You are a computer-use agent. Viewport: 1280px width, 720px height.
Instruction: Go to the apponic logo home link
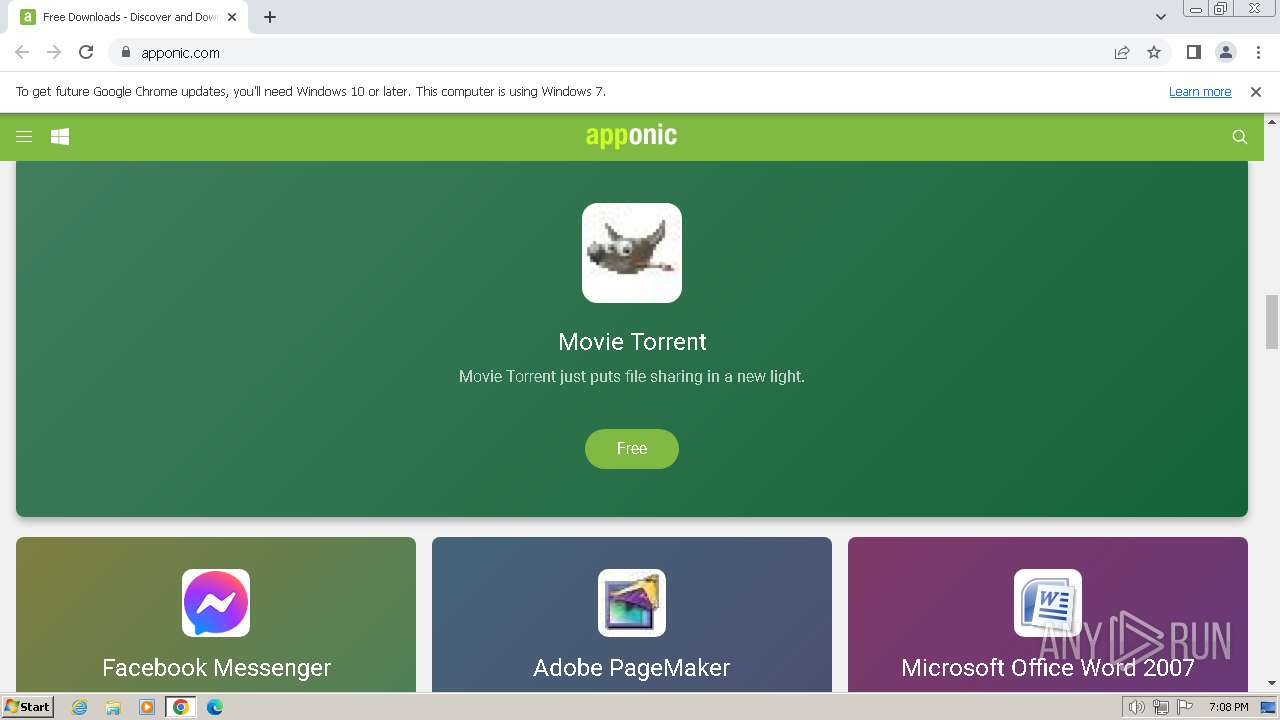coord(631,135)
